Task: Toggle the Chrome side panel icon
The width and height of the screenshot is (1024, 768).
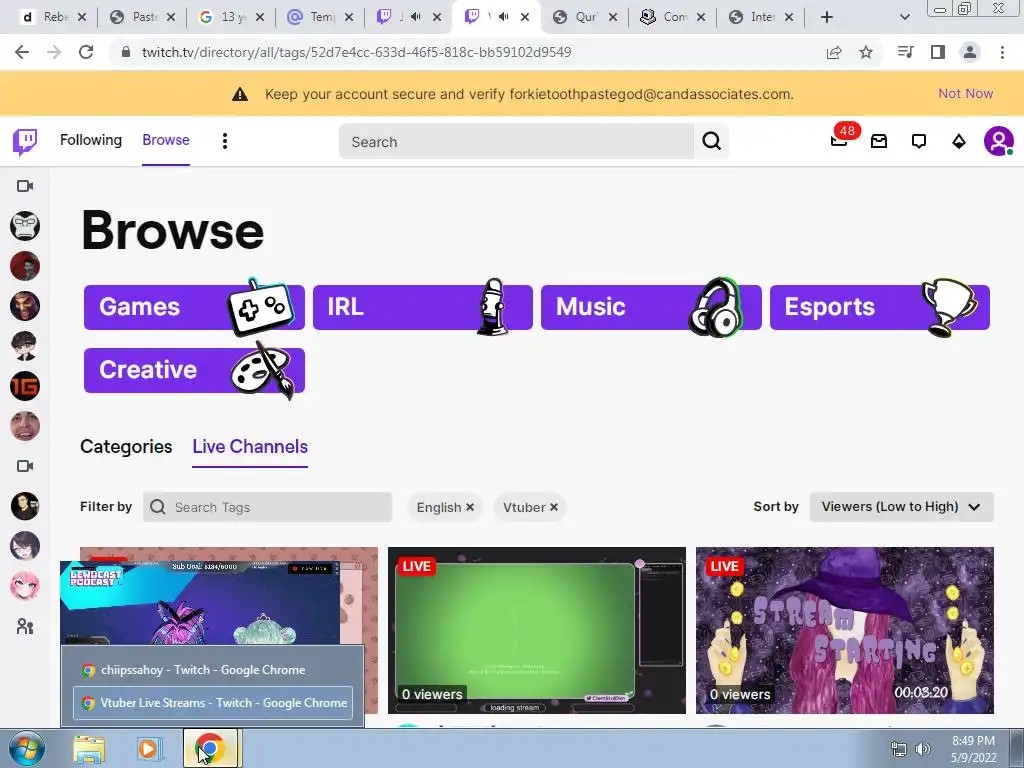Action: [x=938, y=52]
